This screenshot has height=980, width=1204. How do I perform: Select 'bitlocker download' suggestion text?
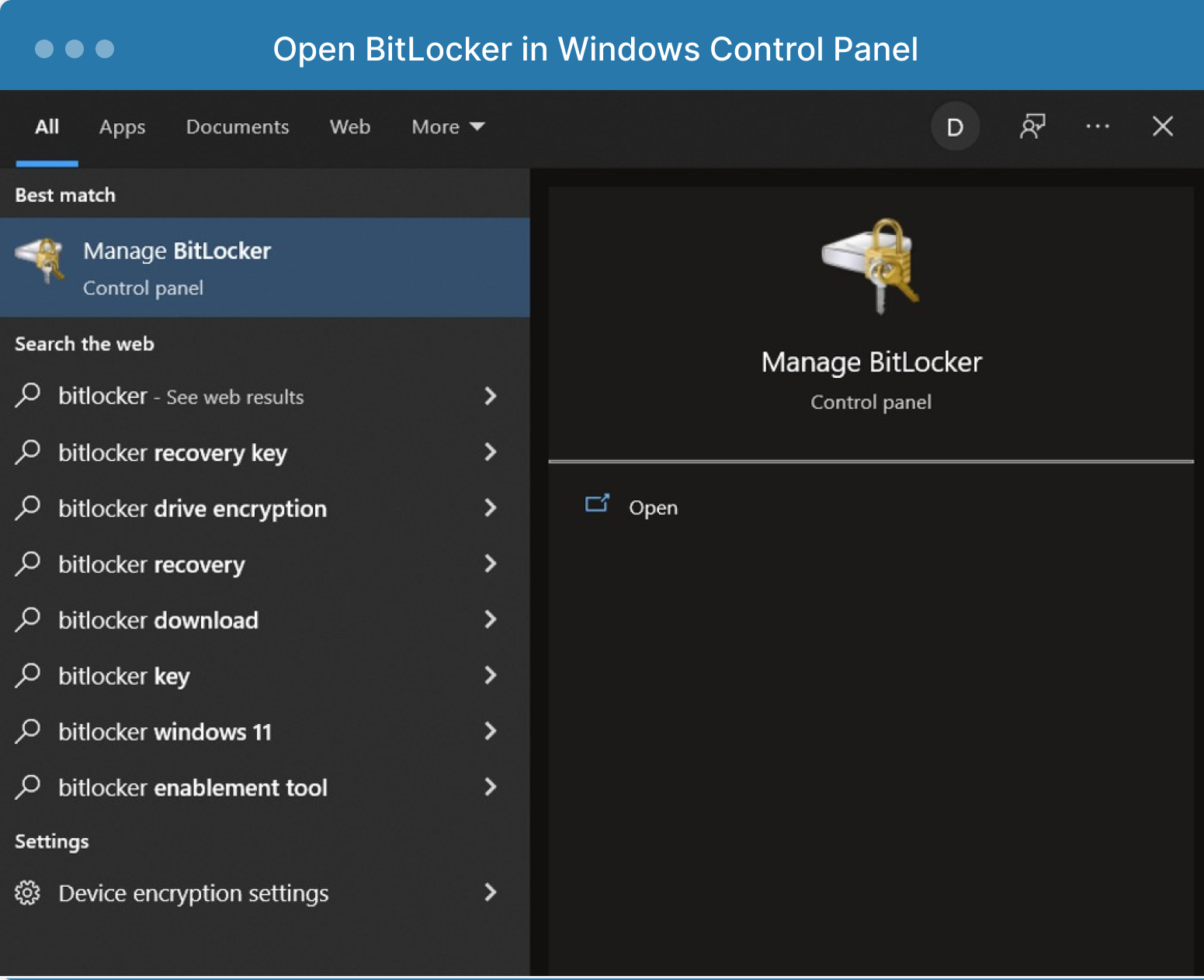click(x=158, y=620)
